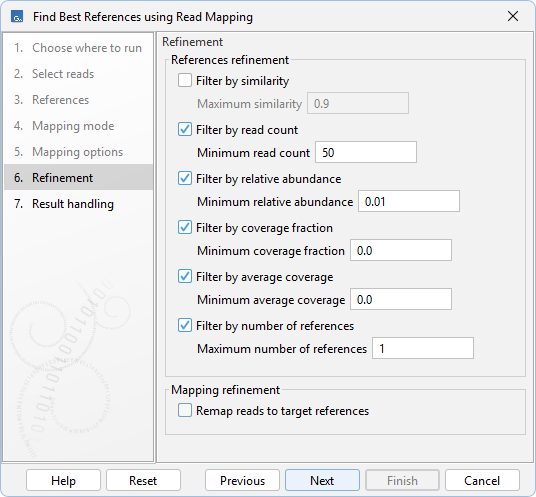Untick Filter by average coverage
Image resolution: width=536 pixels, height=497 pixels.
(185, 277)
